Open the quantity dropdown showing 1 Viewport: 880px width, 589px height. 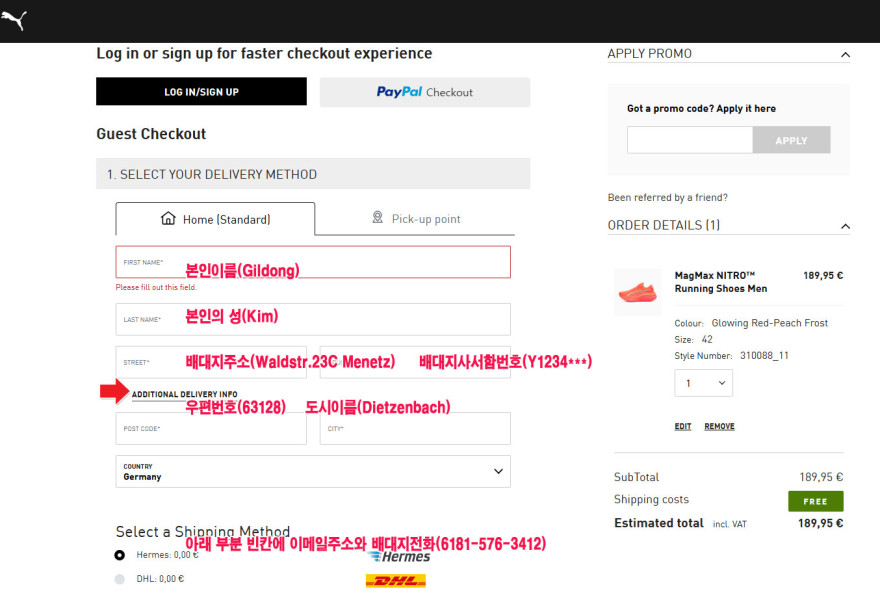pos(703,383)
